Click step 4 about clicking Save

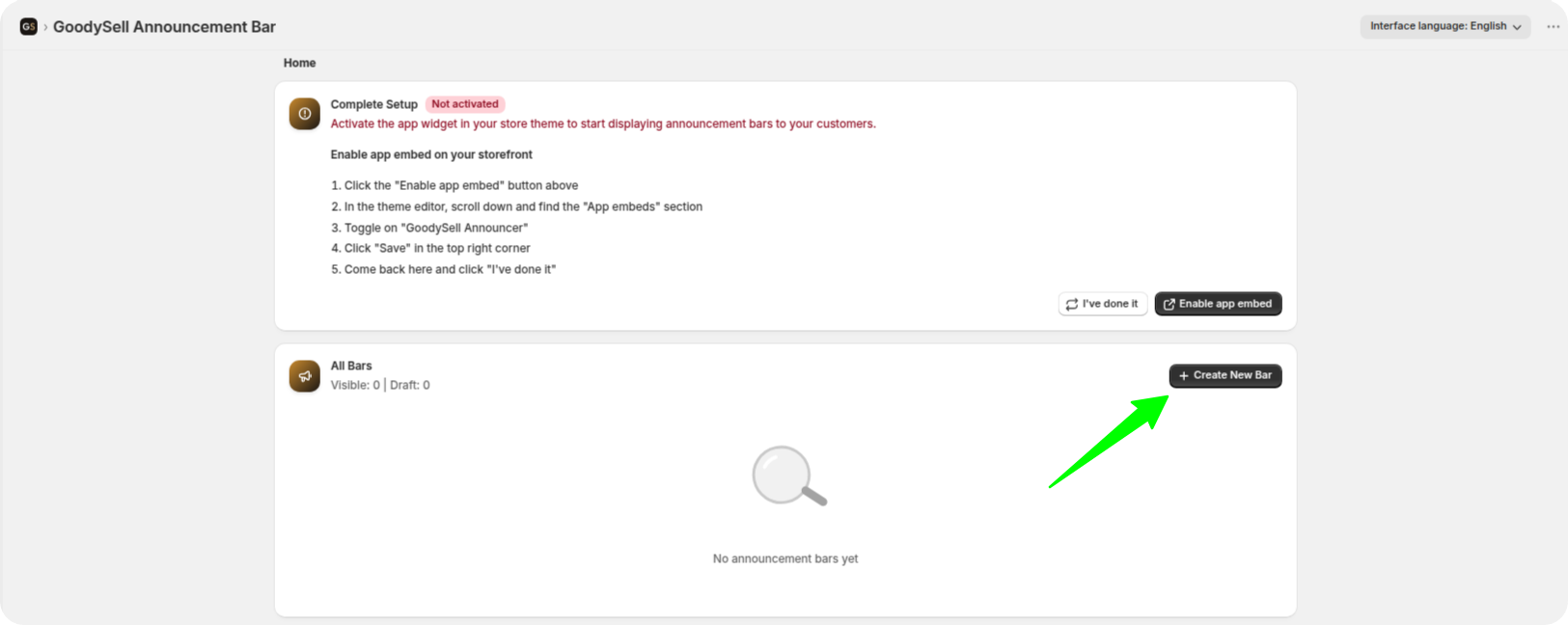(x=430, y=248)
